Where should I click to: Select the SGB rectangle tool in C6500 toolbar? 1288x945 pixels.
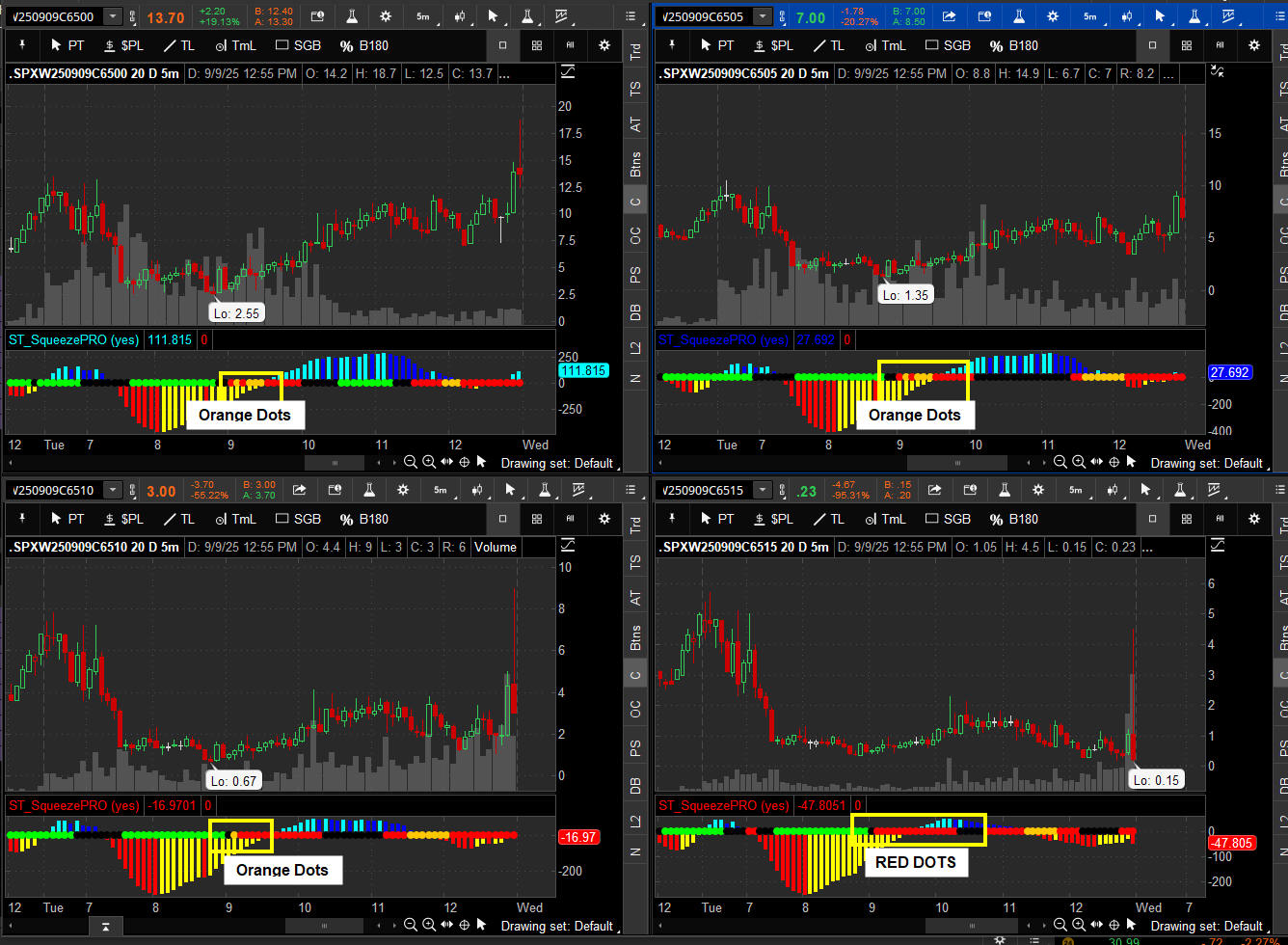tap(298, 45)
